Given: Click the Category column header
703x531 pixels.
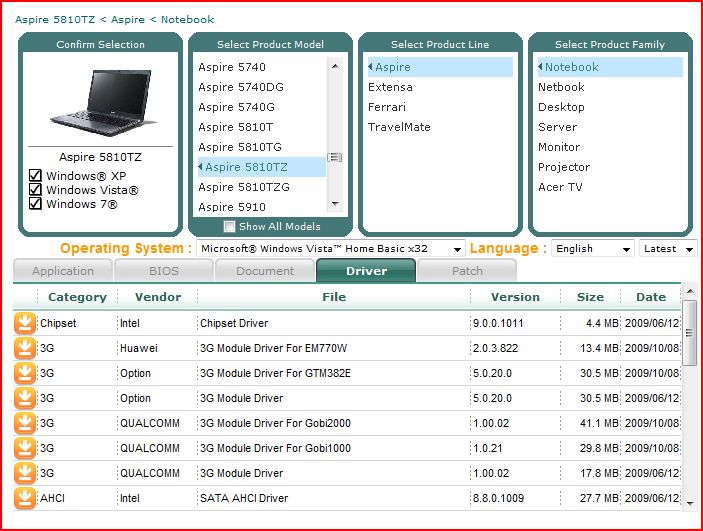Looking at the screenshot, I should [77, 297].
